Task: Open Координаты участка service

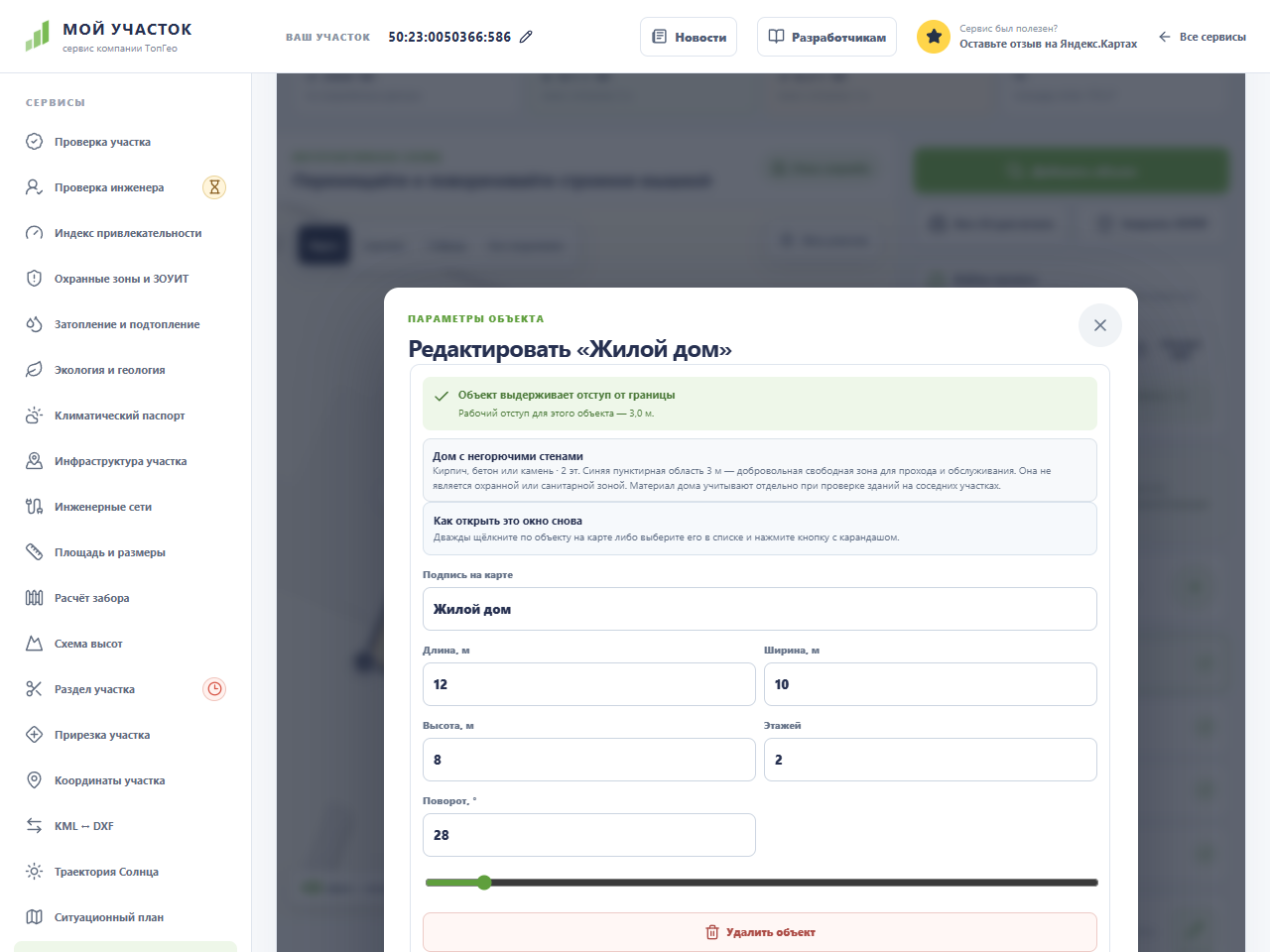Action: click(125, 780)
